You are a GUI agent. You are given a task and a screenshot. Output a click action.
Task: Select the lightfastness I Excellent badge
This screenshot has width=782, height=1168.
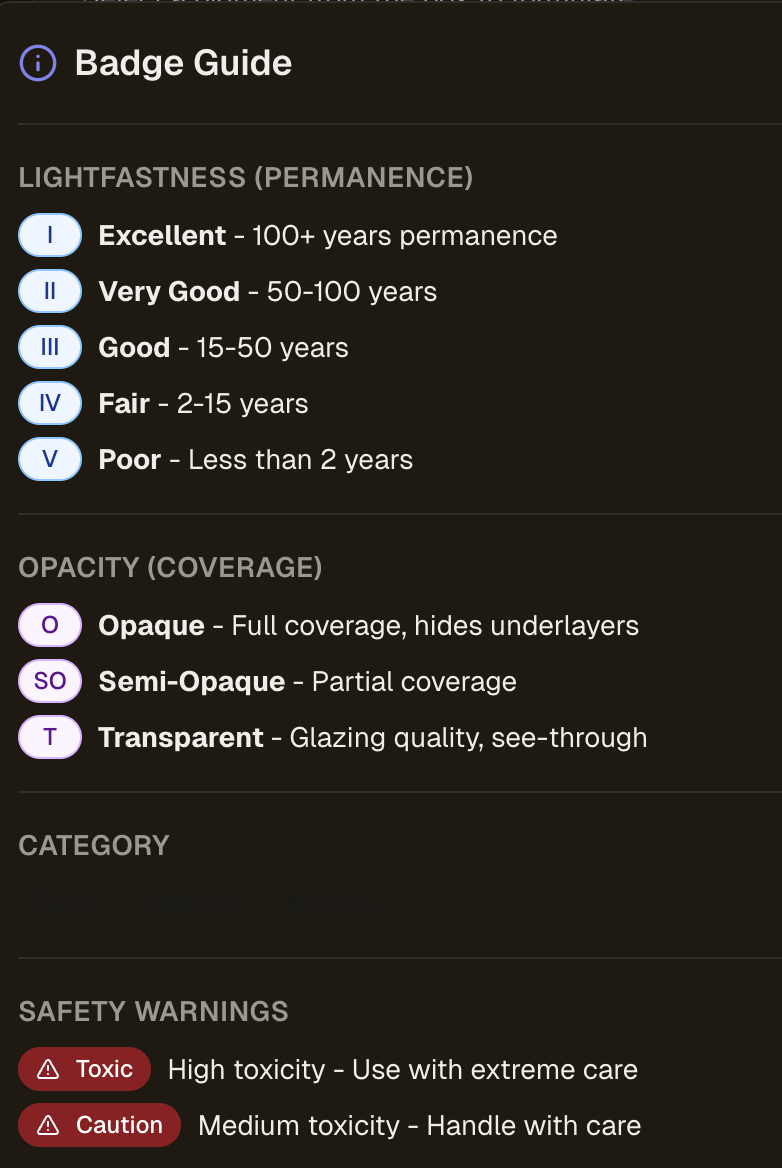pyautogui.click(x=50, y=236)
